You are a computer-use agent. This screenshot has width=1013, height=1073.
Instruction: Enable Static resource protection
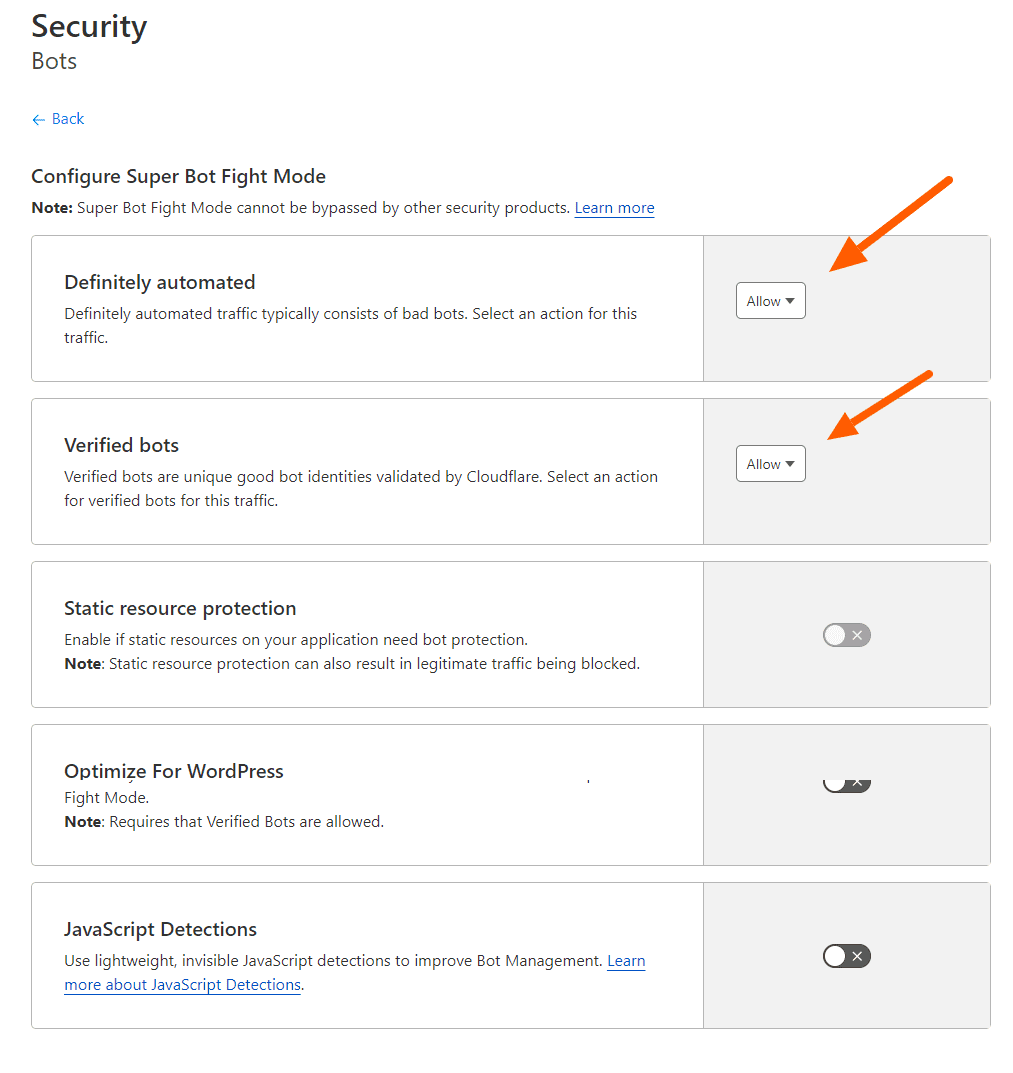coord(846,634)
